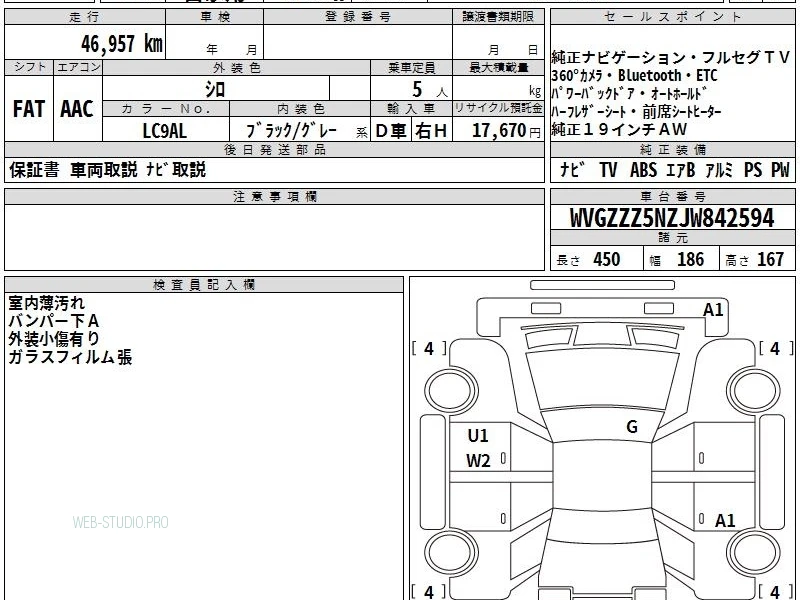This screenshot has width=800, height=600.
Task: Select the リサイクル預託金 header
Action: coord(498,109)
